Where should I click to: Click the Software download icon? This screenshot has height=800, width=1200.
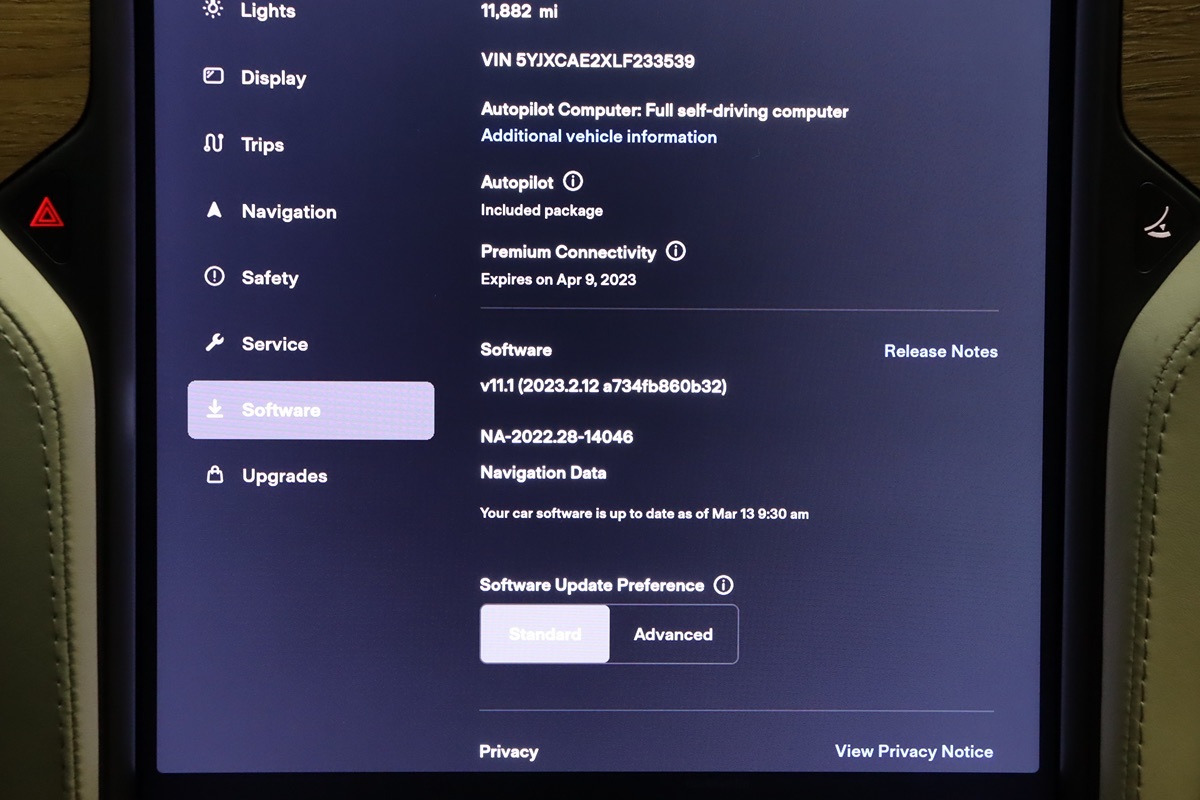[x=214, y=410]
